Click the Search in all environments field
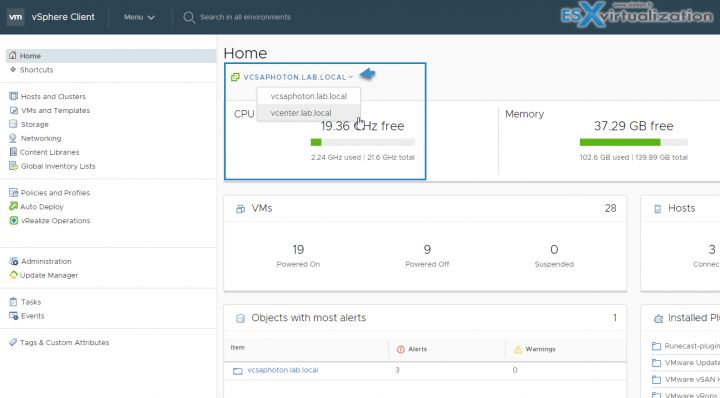The height and width of the screenshot is (398, 720). [x=245, y=17]
